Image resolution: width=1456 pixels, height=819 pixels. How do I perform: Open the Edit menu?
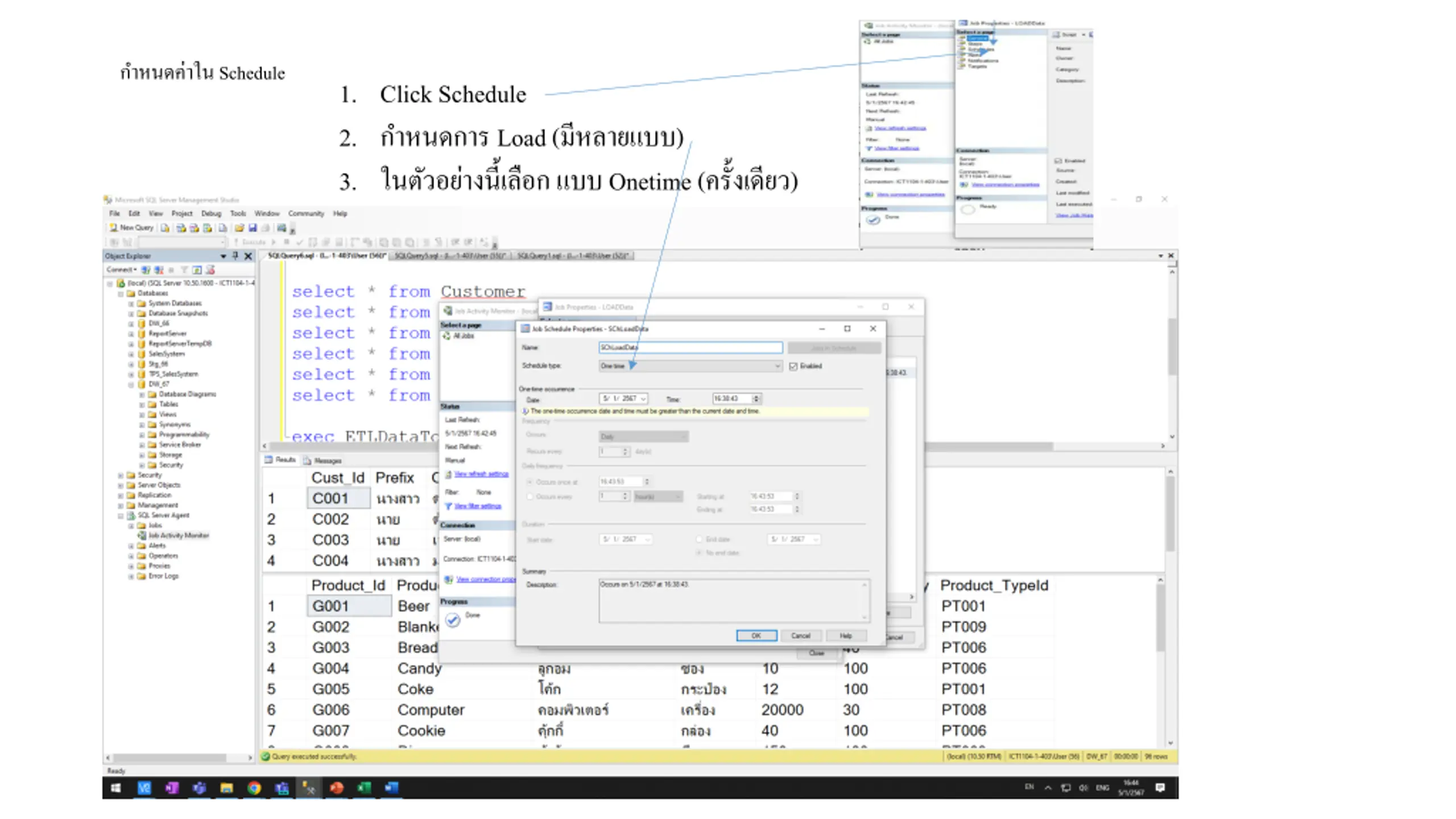point(134,214)
